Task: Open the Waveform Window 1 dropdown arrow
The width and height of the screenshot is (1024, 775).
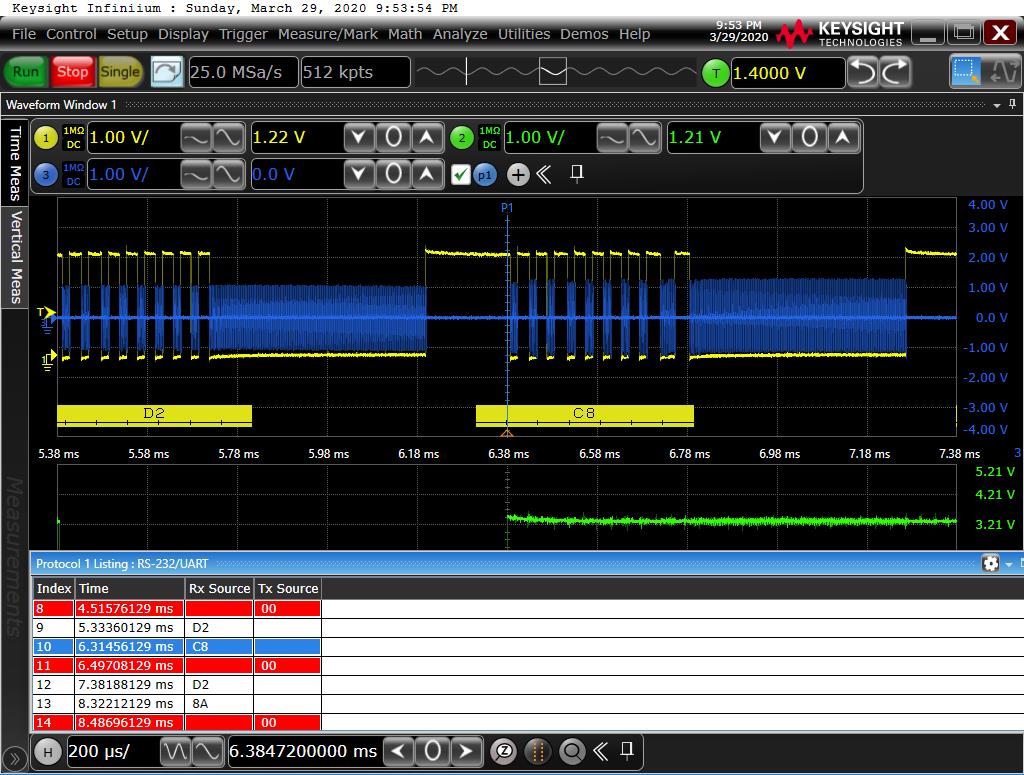Action: pos(997,105)
